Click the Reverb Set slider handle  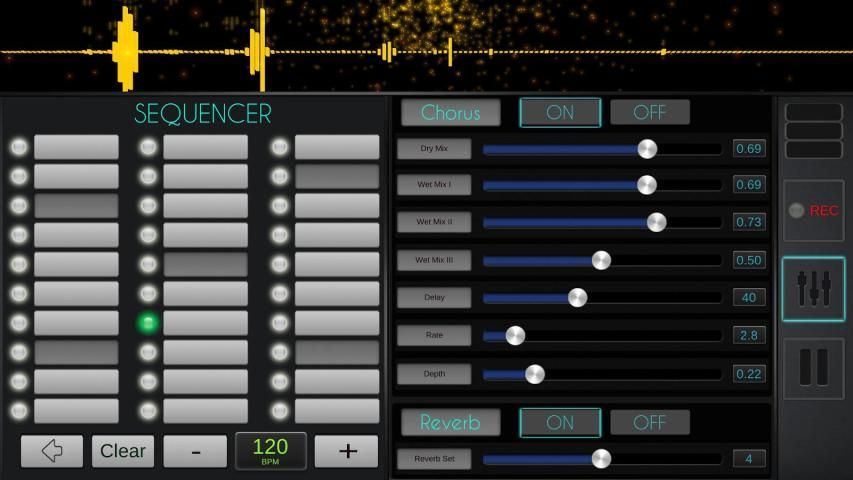pyautogui.click(x=601, y=459)
